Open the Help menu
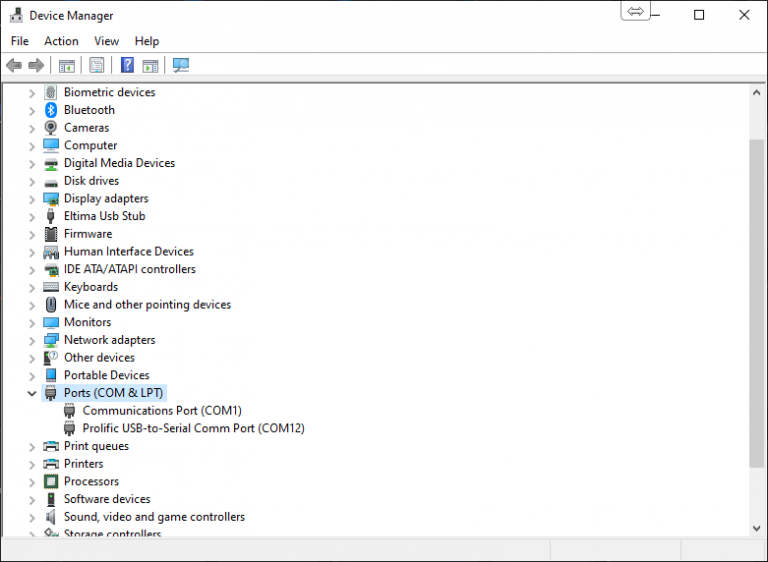 pos(147,41)
